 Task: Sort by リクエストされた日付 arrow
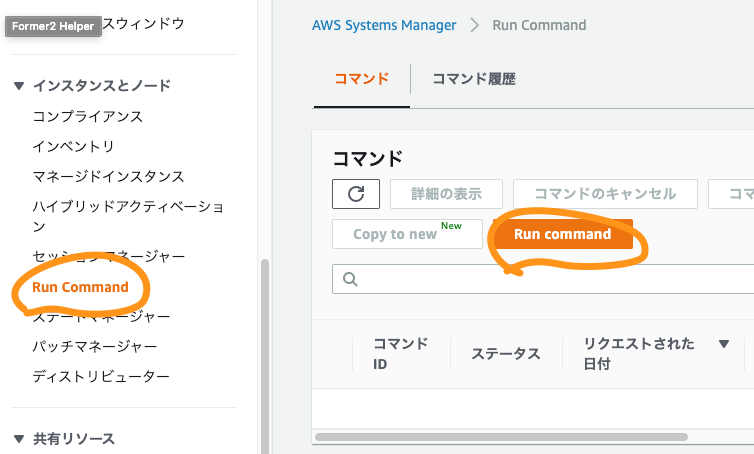pyautogui.click(x=724, y=344)
